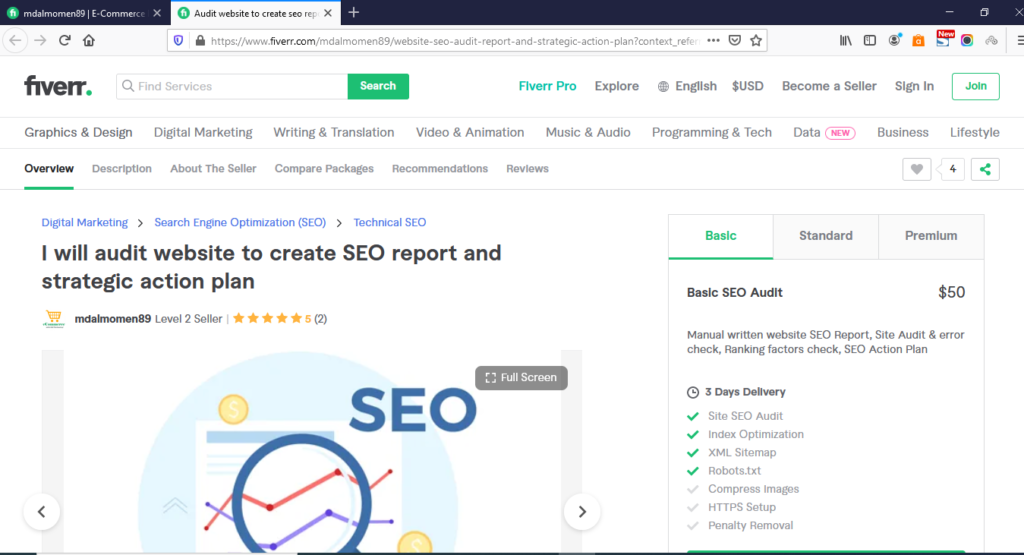Go to browser home page icon
Viewport: 1024px width, 555px height.
[89, 41]
